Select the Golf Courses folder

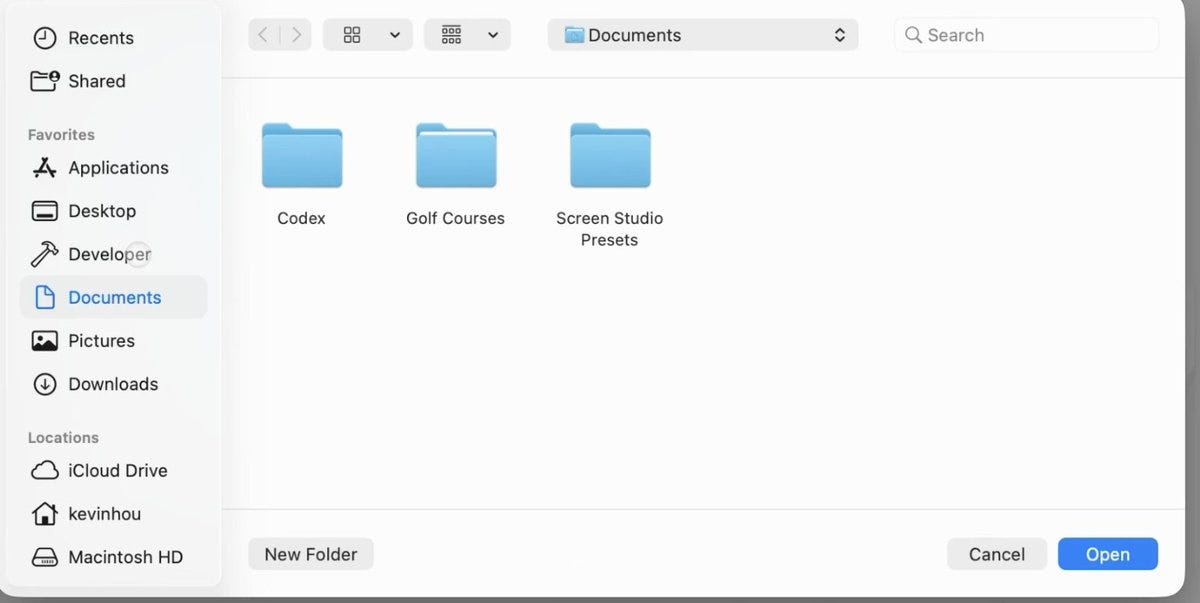pyautogui.click(x=456, y=156)
